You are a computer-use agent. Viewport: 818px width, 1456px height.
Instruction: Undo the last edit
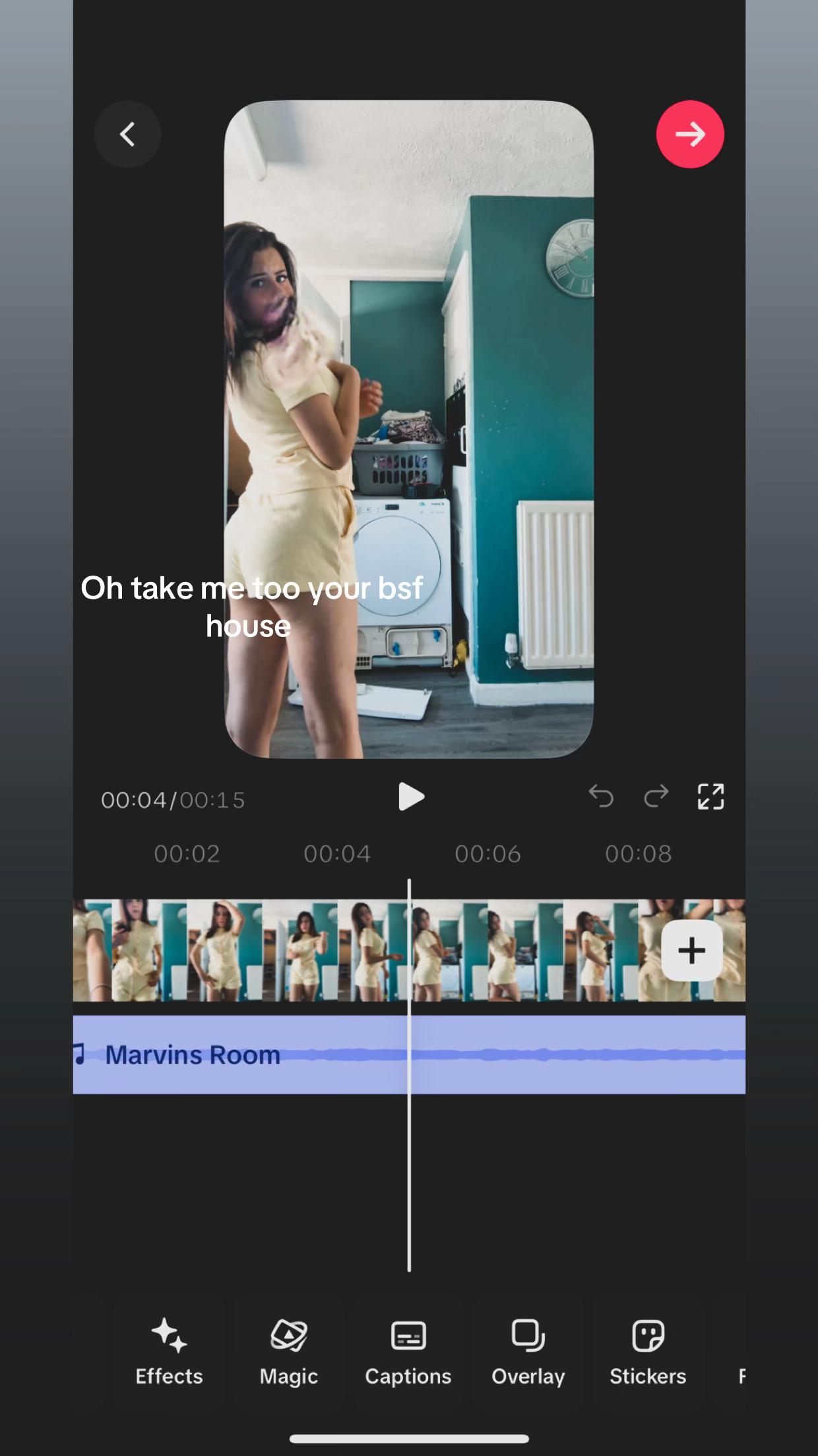pyautogui.click(x=601, y=797)
